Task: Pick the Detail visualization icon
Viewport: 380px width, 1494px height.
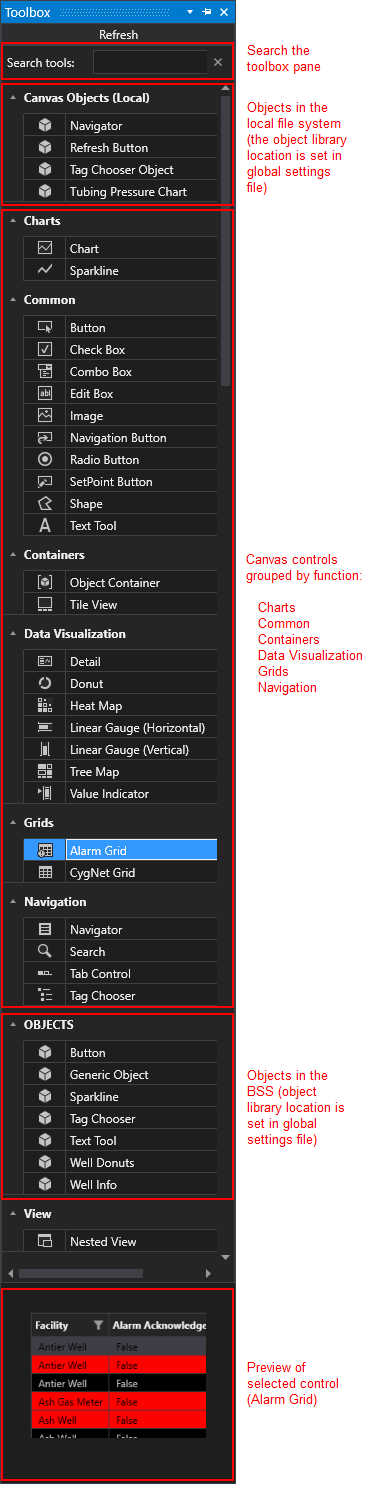Action: (x=45, y=662)
